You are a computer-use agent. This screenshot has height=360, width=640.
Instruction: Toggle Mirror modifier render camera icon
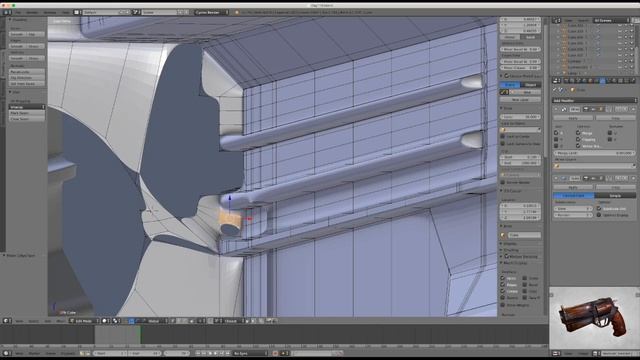click(x=585, y=109)
